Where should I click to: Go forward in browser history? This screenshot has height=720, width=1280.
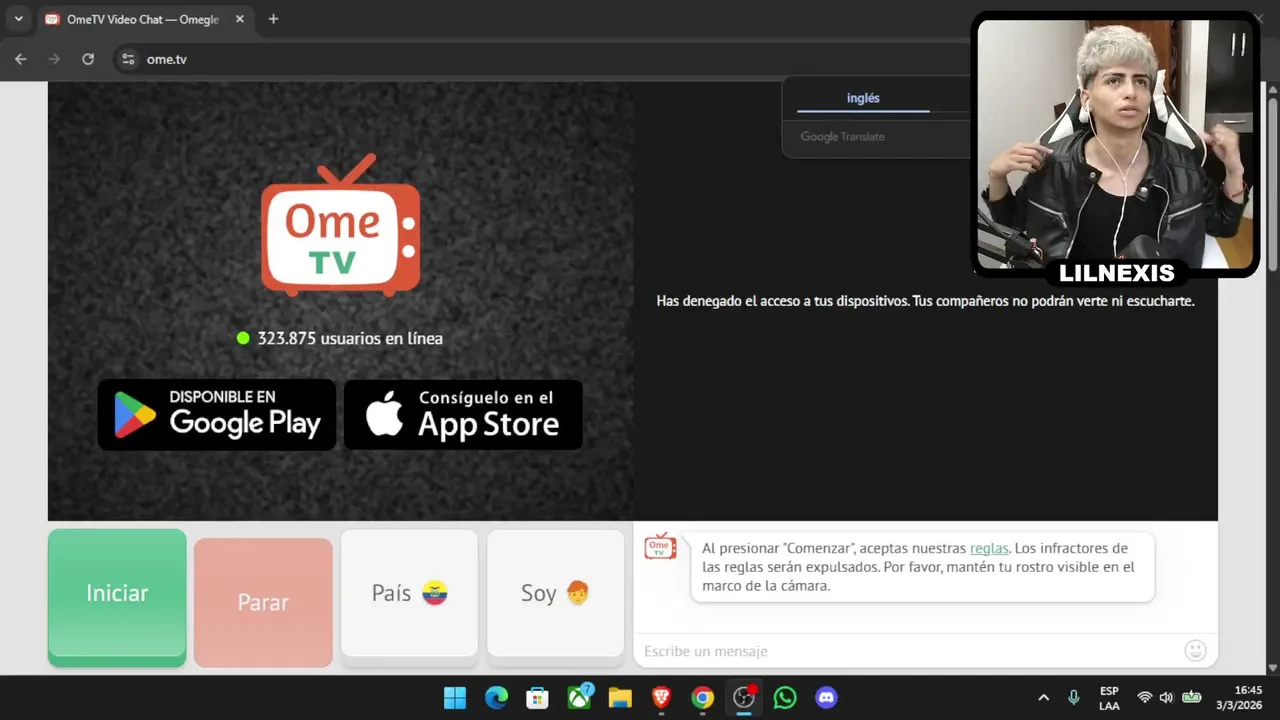(x=54, y=59)
